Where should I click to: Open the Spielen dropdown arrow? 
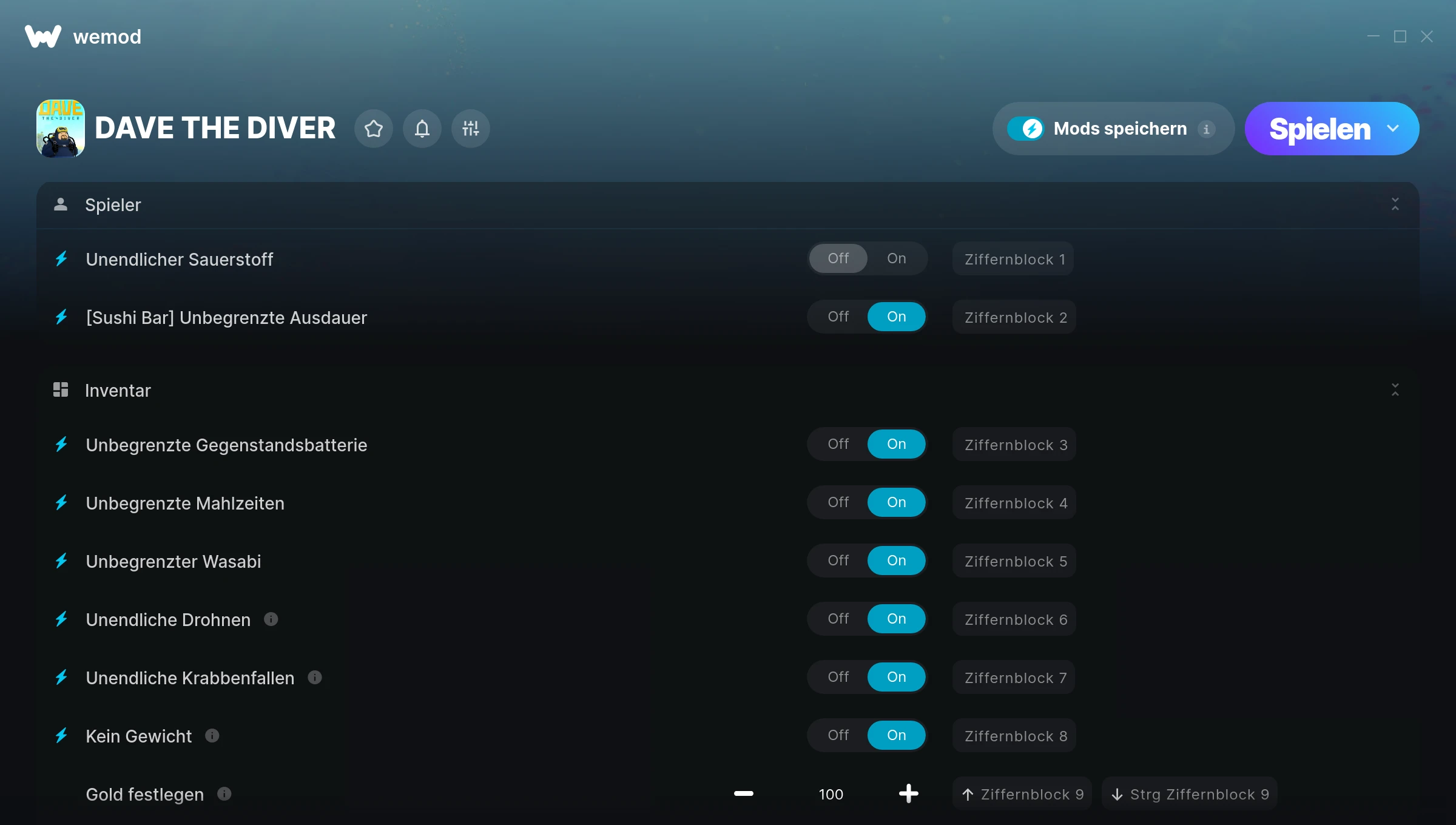pos(1393,129)
